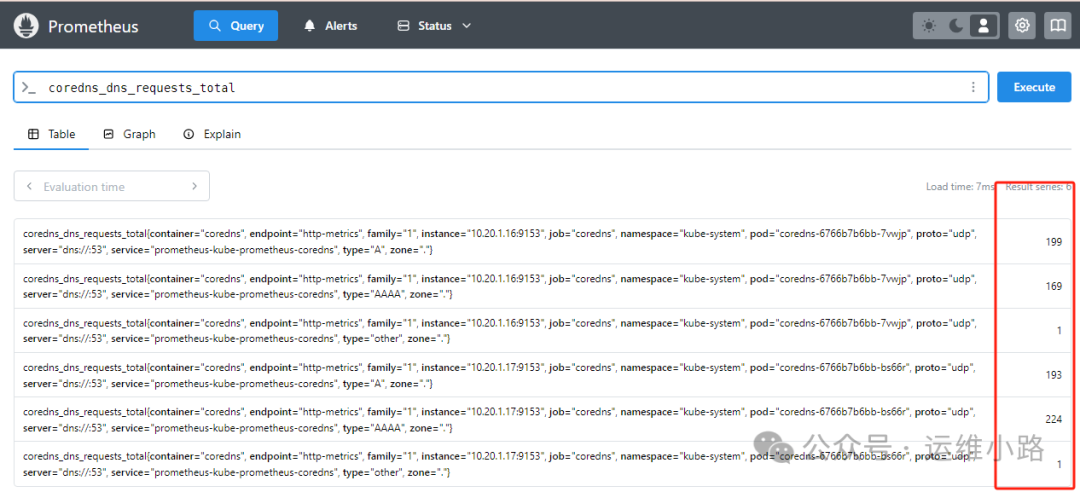This screenshot has width=1080, height=492.
Task: Click the Status dropdown chevron
Action: pyautogui.click(x=466, y=26)
